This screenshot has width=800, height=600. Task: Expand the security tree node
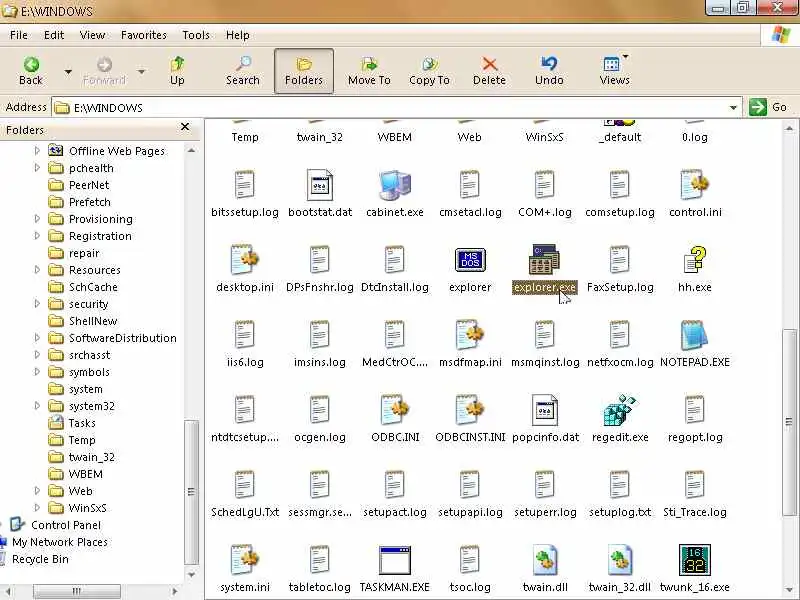point(37,304)
